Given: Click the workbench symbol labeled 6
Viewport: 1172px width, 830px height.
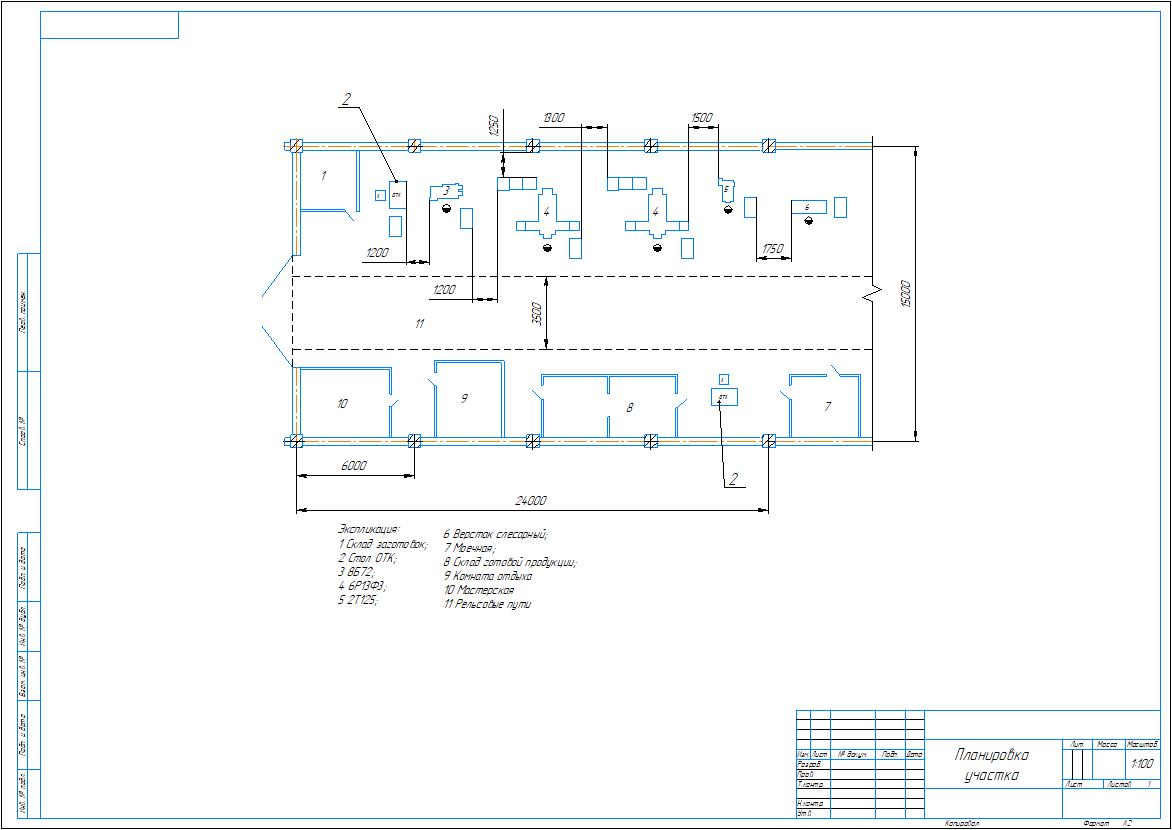Looking at the screenshot, I should [808, 205].
